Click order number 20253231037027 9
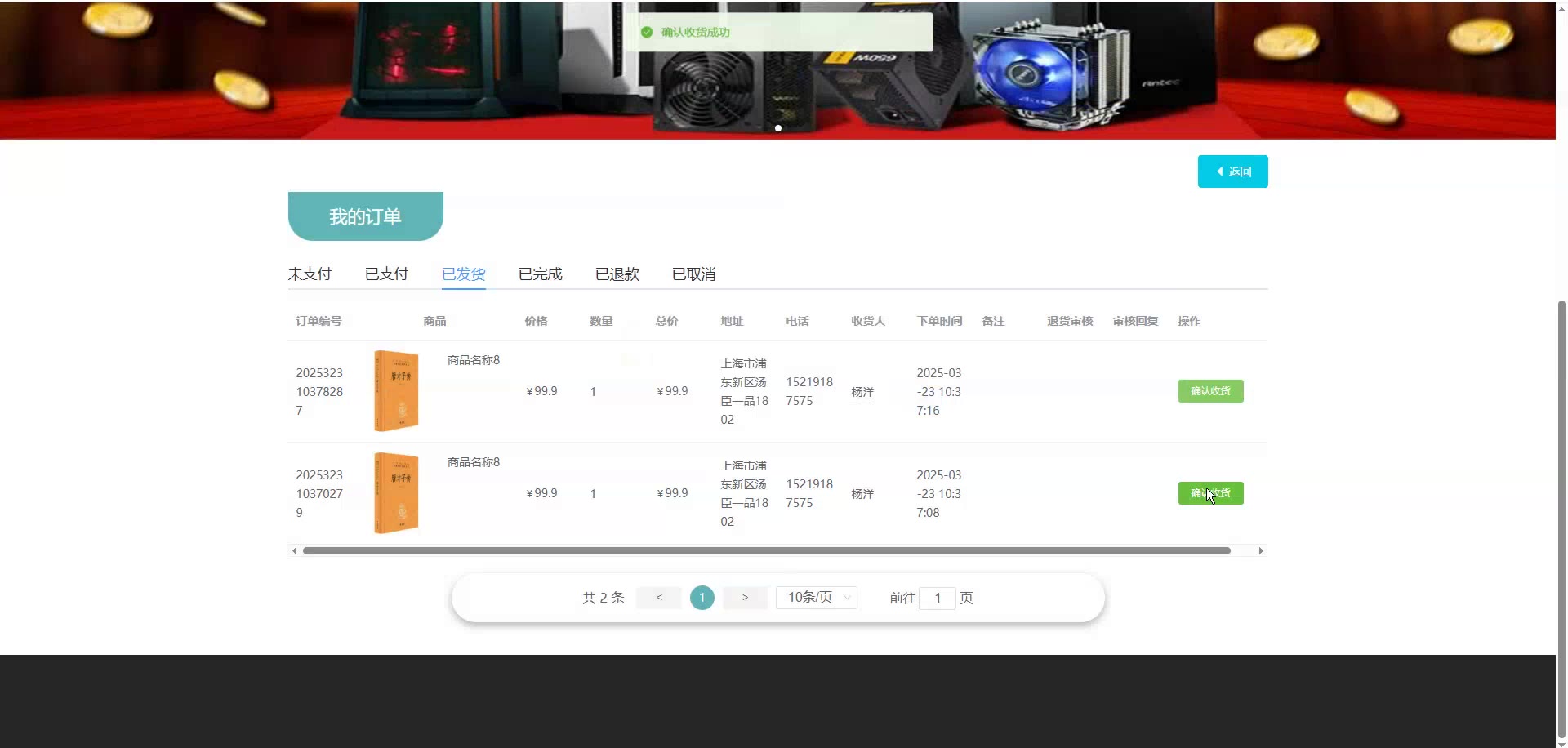The height and width of the screenshot is (748, 1568). [319, 494]
